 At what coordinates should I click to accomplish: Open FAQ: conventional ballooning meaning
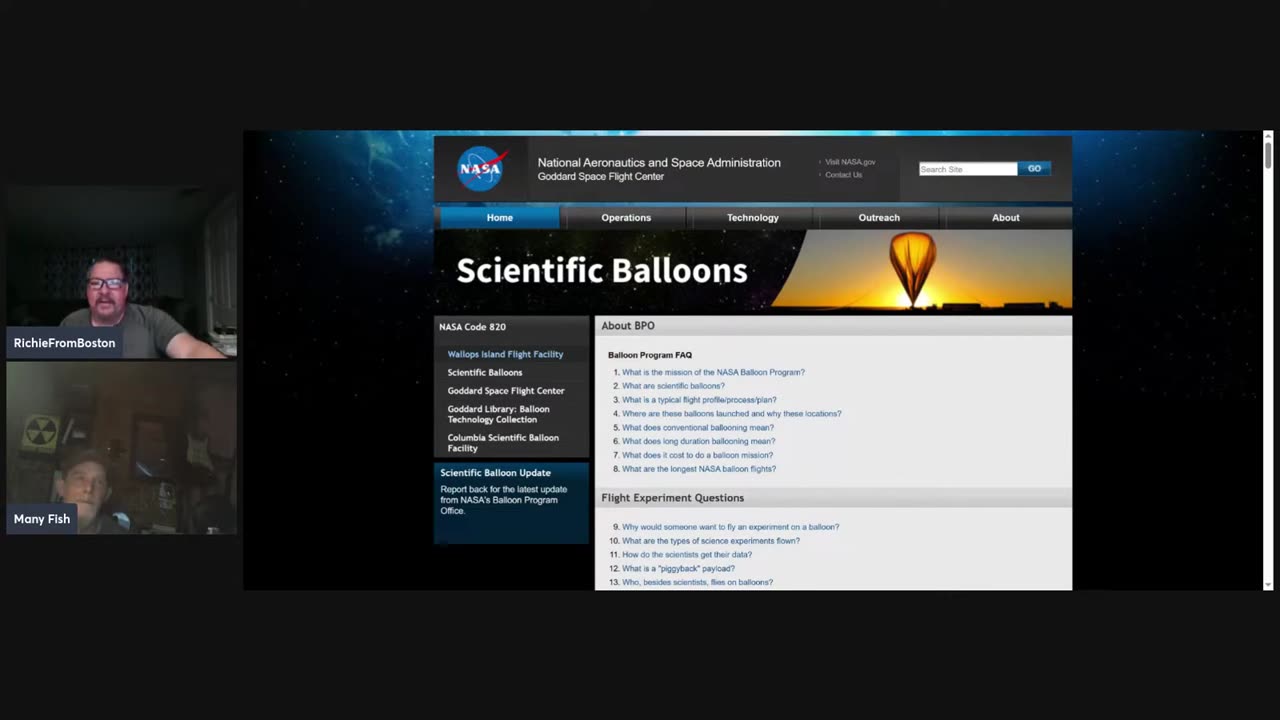point(698,428)
